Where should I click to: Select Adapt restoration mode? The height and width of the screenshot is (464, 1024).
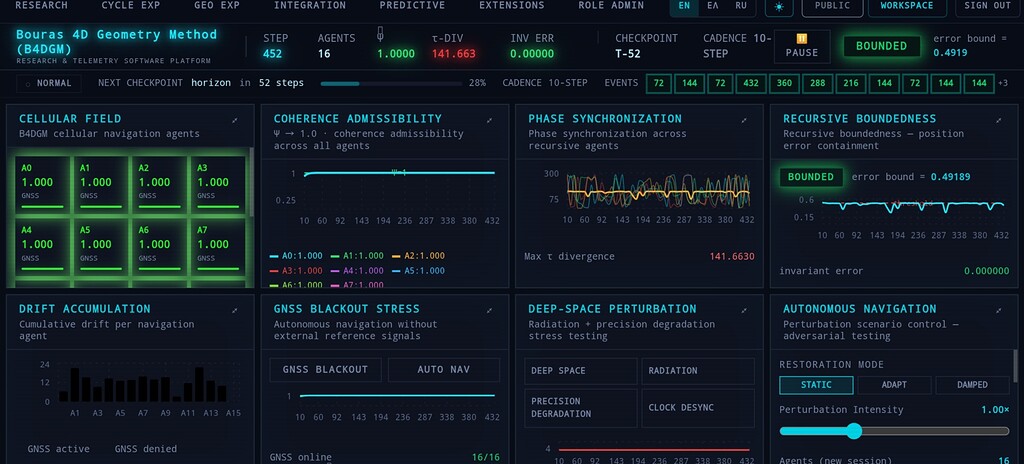[894, 385]
